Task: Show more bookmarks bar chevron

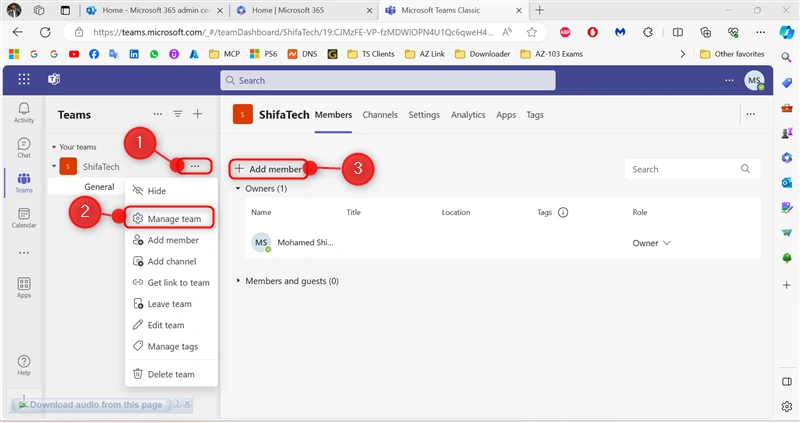Action: pos(683,54)
